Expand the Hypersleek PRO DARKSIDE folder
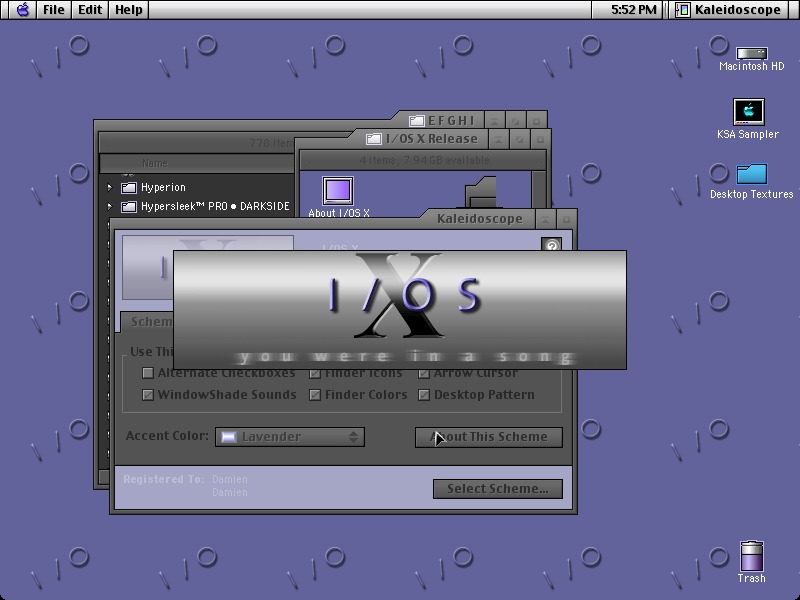The width and height of the screenshot is (800, 600). 110,207
